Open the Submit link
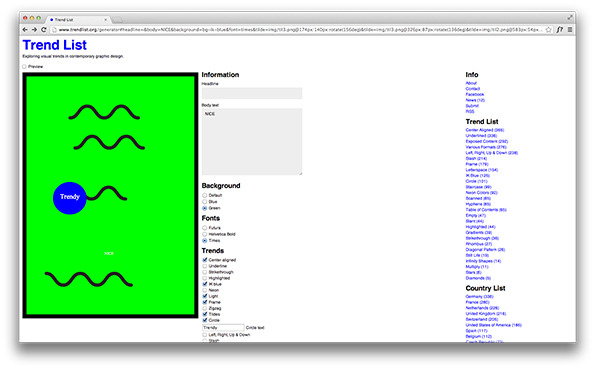Screen dimensions: 595x369 (472, 106)
